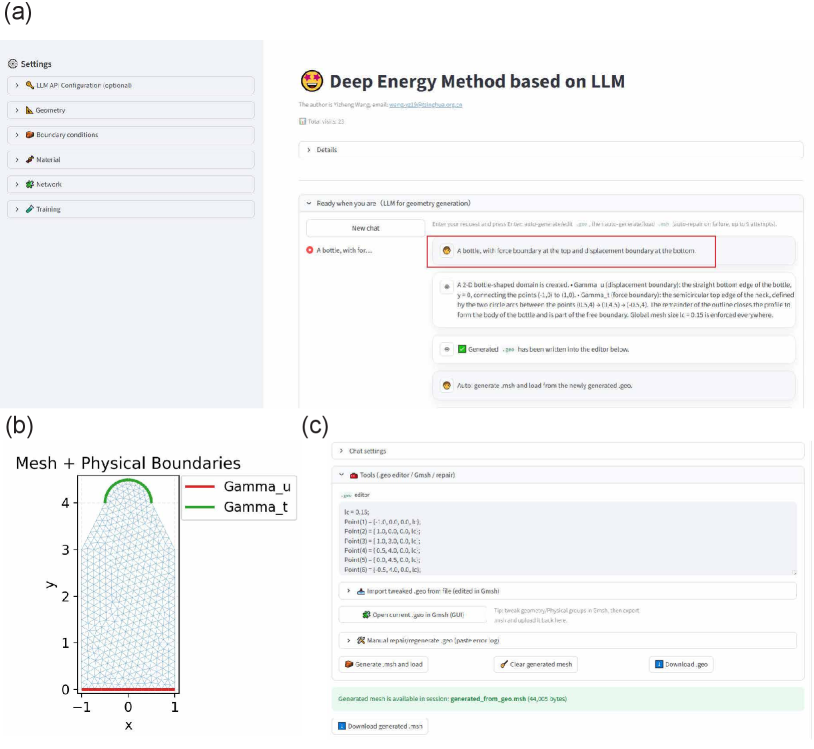Click the toolbox icon in Tools header
Image resolution: width=814 pixels, height=749 pixels.
354,475
